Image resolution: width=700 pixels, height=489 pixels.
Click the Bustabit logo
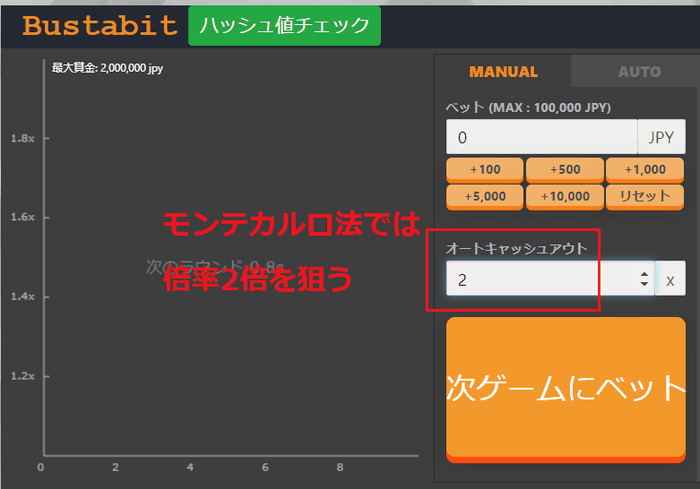coord(100,25)
